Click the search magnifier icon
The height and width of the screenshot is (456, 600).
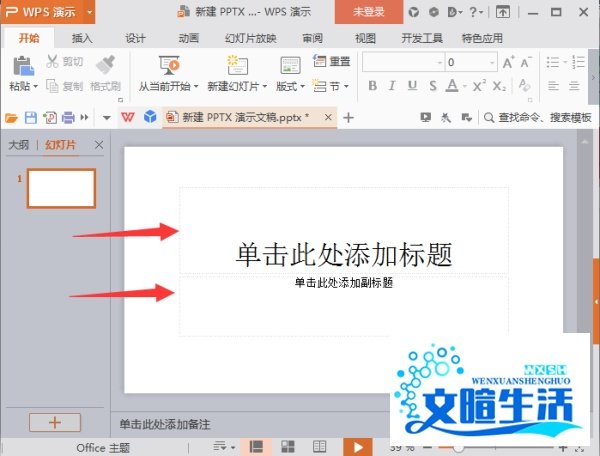click(489, 117)
